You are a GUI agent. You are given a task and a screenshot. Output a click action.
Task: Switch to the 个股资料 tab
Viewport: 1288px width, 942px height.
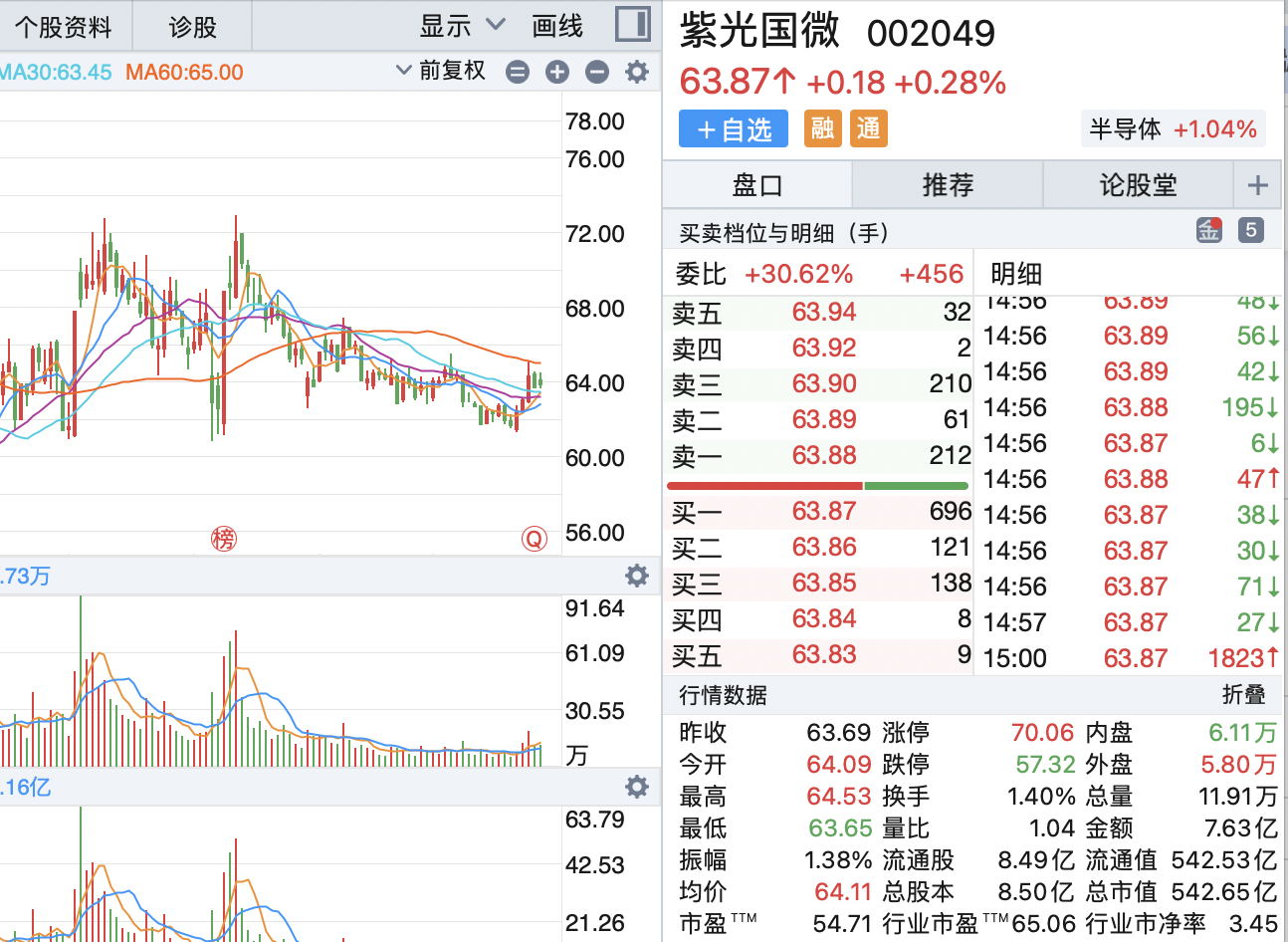64,26
